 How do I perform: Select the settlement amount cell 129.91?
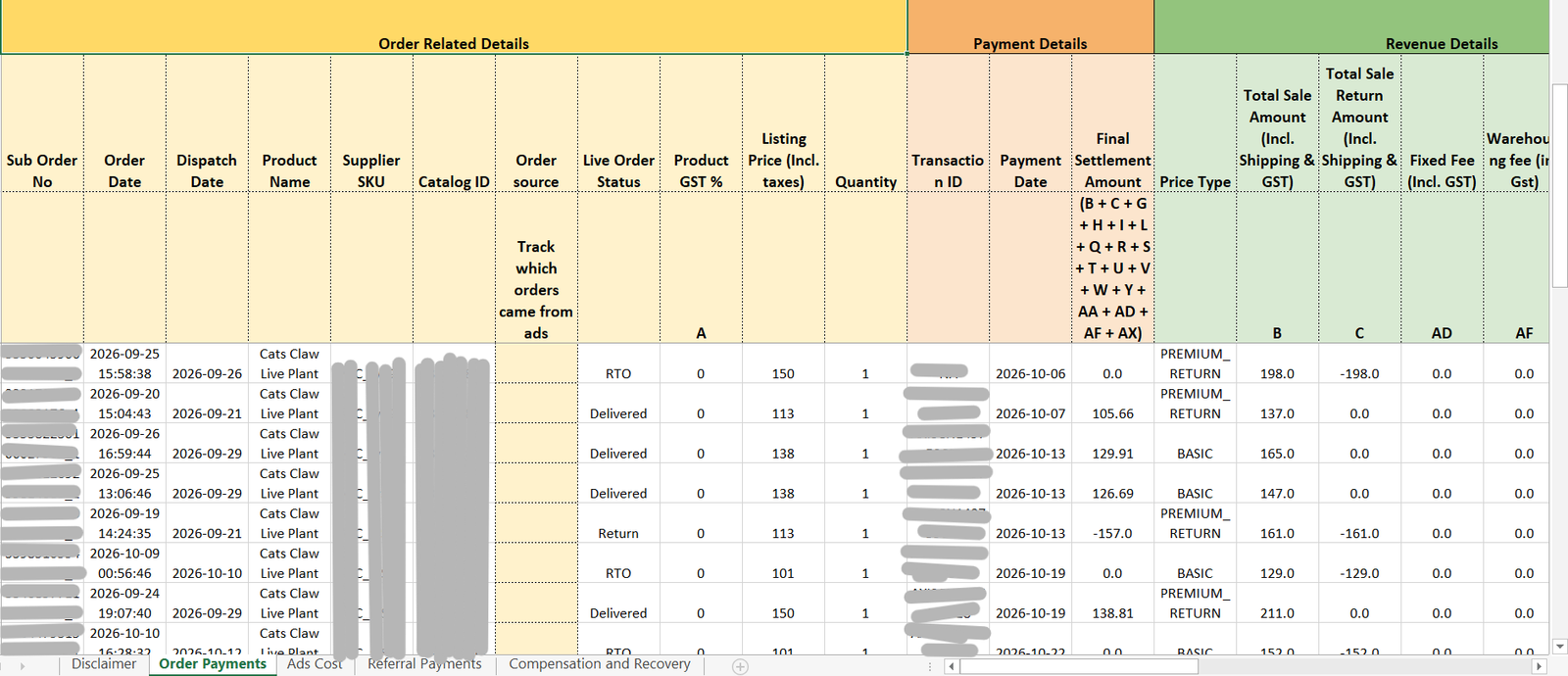pos(1112,444)
